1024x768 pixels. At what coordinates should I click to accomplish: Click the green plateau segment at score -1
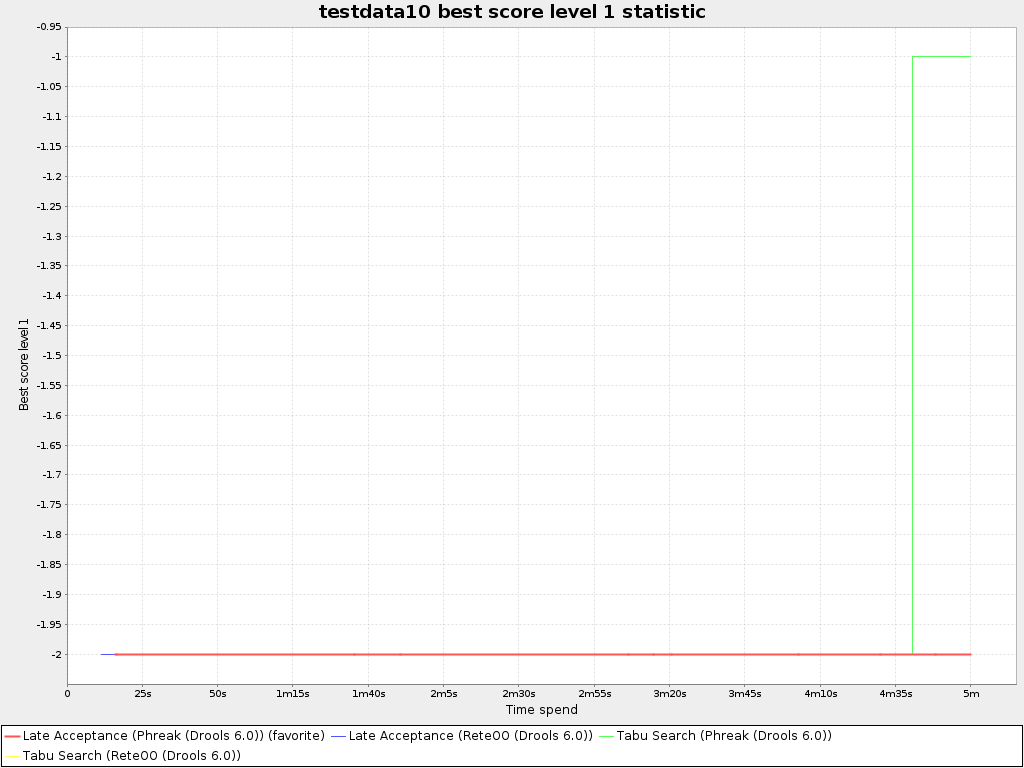[x=941, y=57]
